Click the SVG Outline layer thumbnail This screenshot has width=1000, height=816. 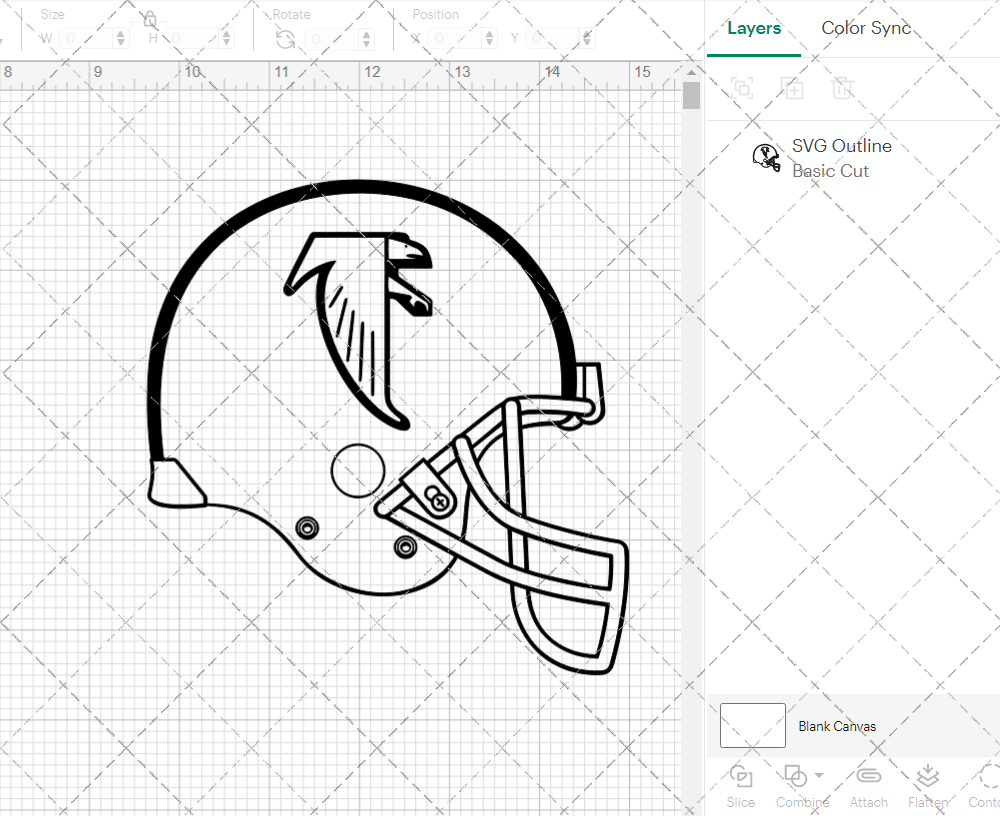click(766, 156)
